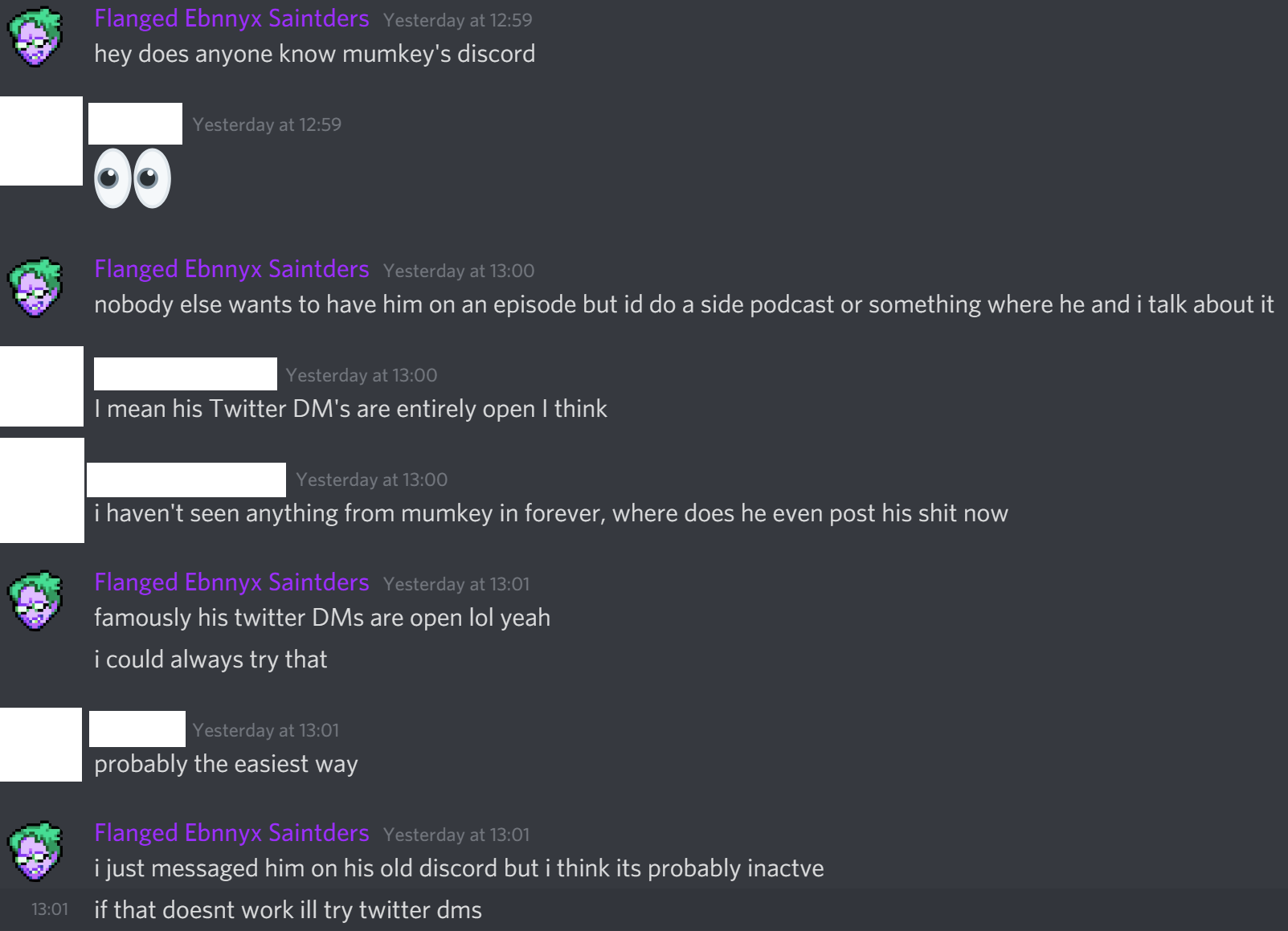Click the 13:01 timestamp beside twitter dms line

coord(50,909)
